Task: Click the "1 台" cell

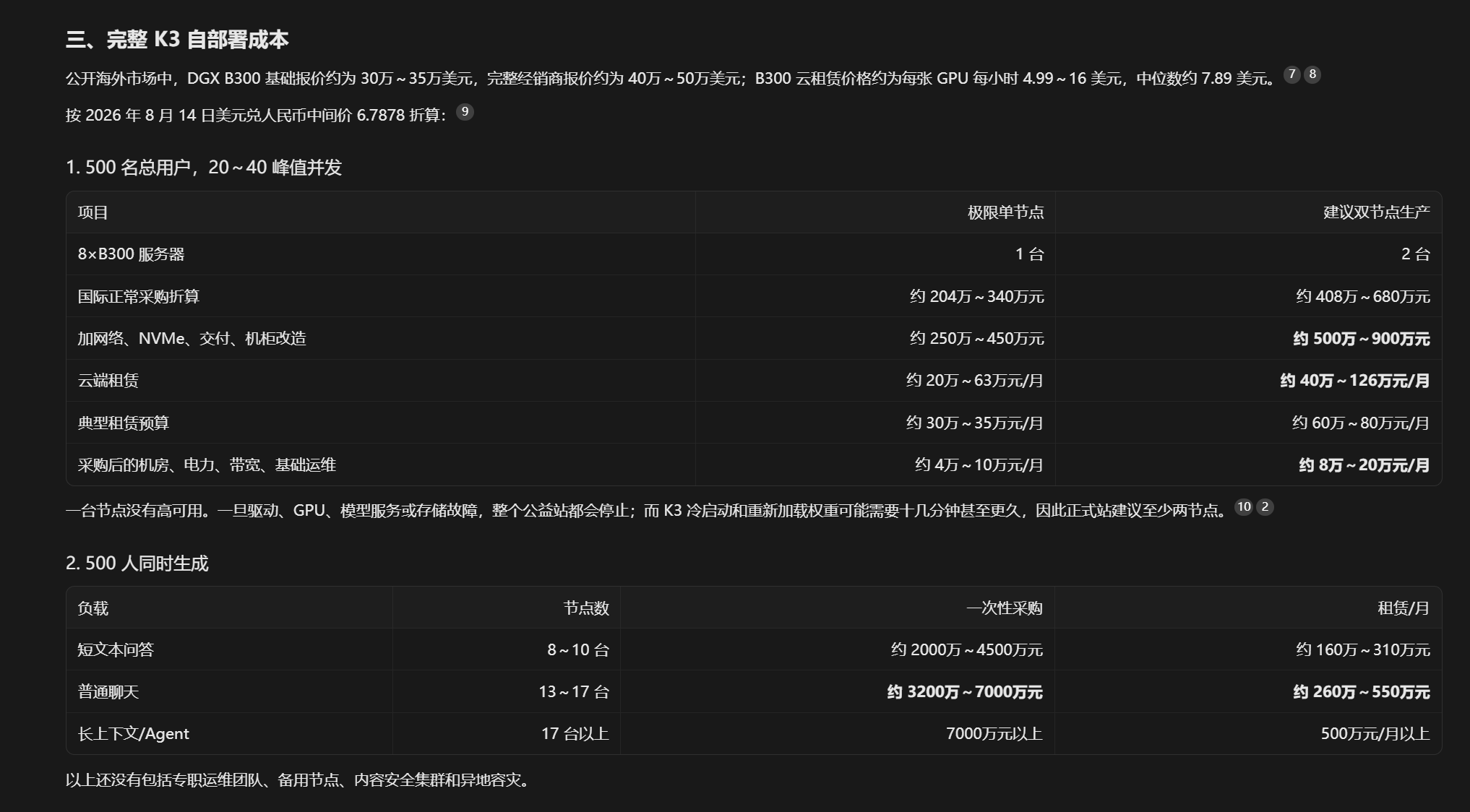Action: coord(1030,254)
